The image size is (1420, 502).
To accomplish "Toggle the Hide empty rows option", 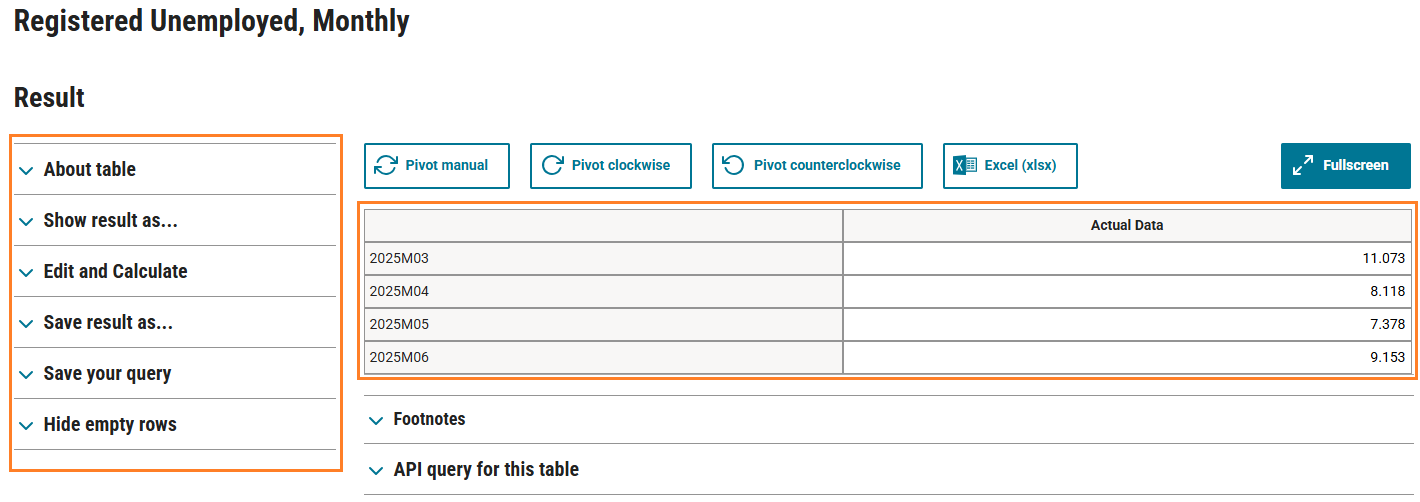I will click(x=110, y=425).
